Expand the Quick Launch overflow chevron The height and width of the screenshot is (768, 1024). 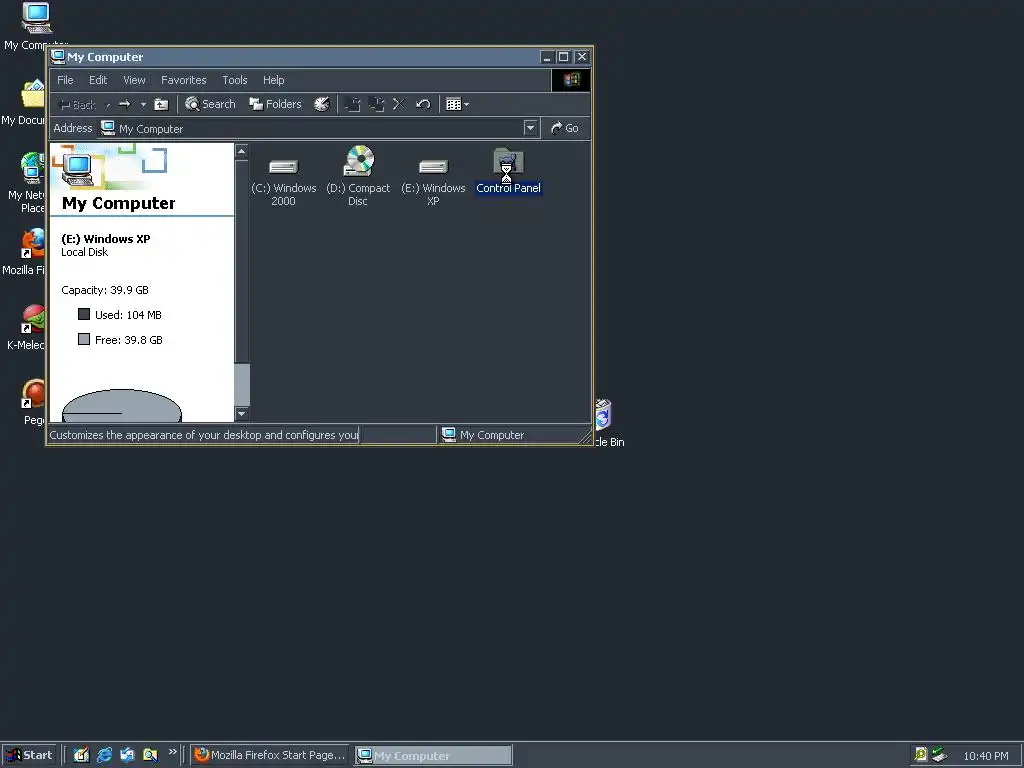click(x=172, y=752)
